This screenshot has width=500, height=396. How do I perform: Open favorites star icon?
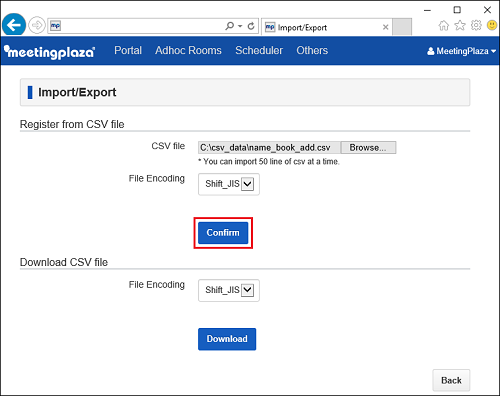click(460, 25)
